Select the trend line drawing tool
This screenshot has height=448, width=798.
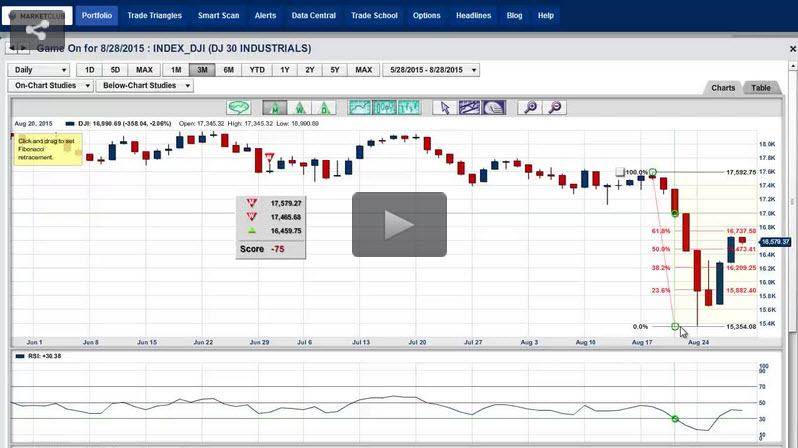(x=469, y=107)
